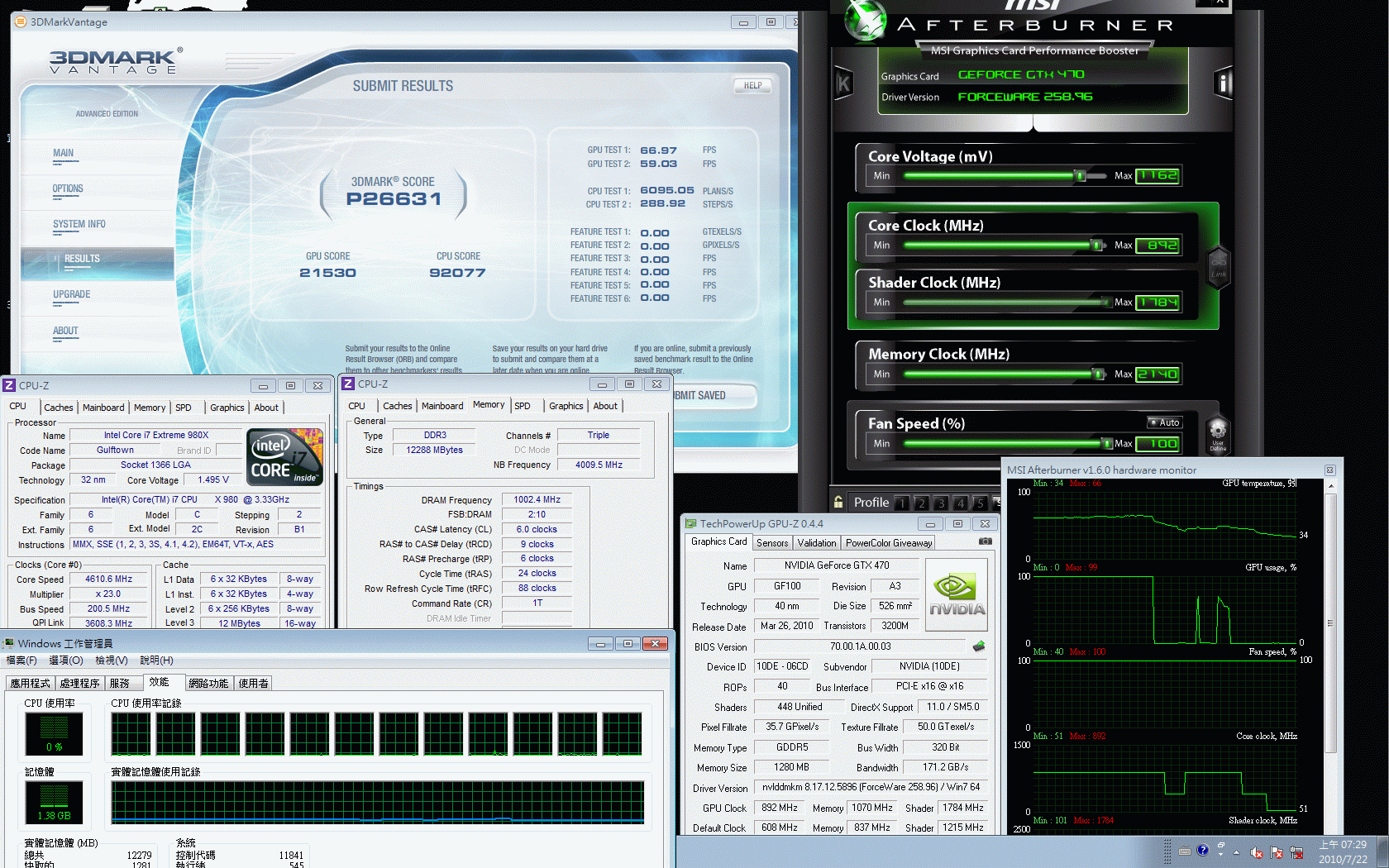Switch to 應用程式 tab in Task Manager

click(31, 684)
